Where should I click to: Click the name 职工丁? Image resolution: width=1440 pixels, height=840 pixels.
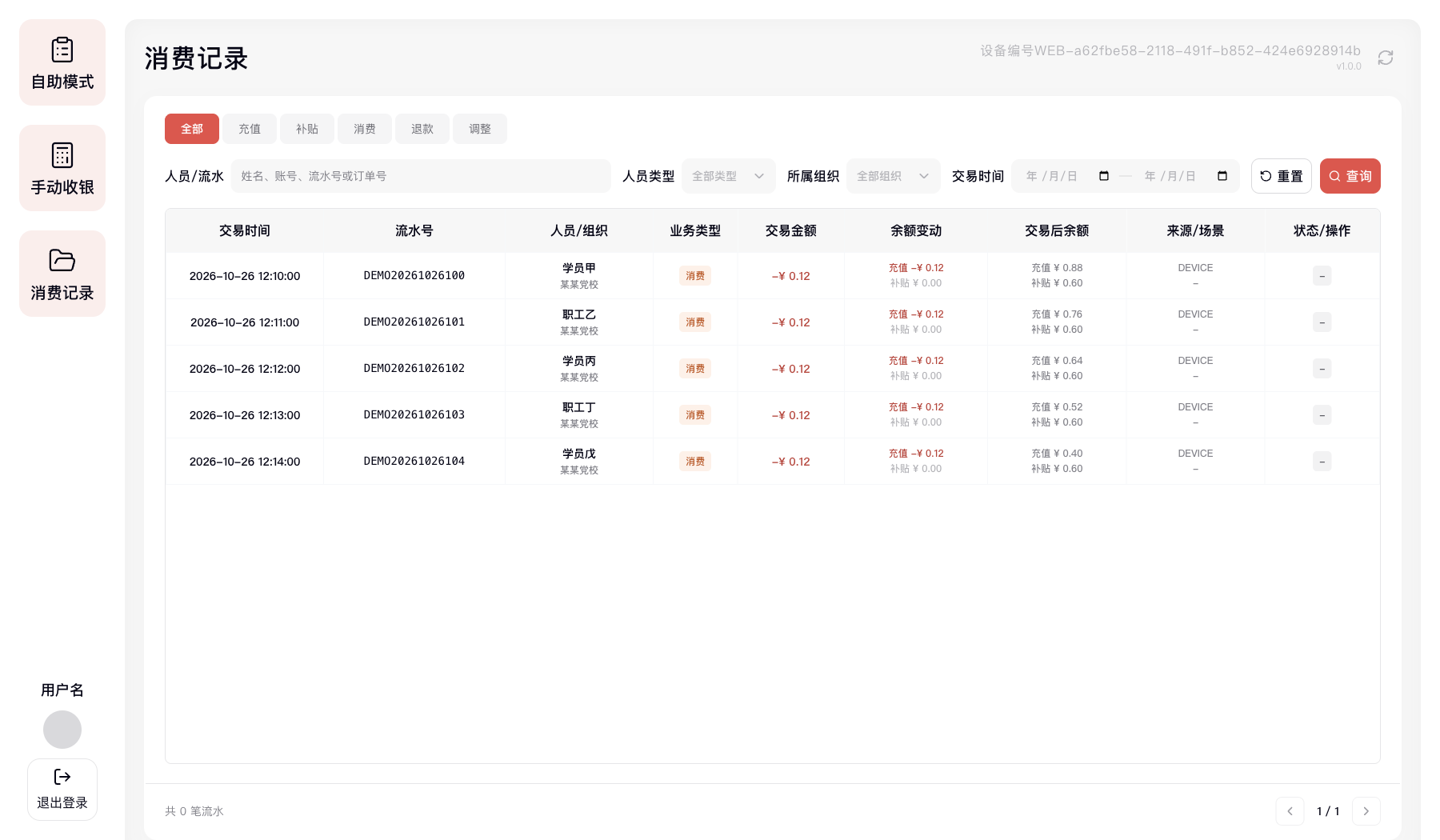[x=579, y=407]
